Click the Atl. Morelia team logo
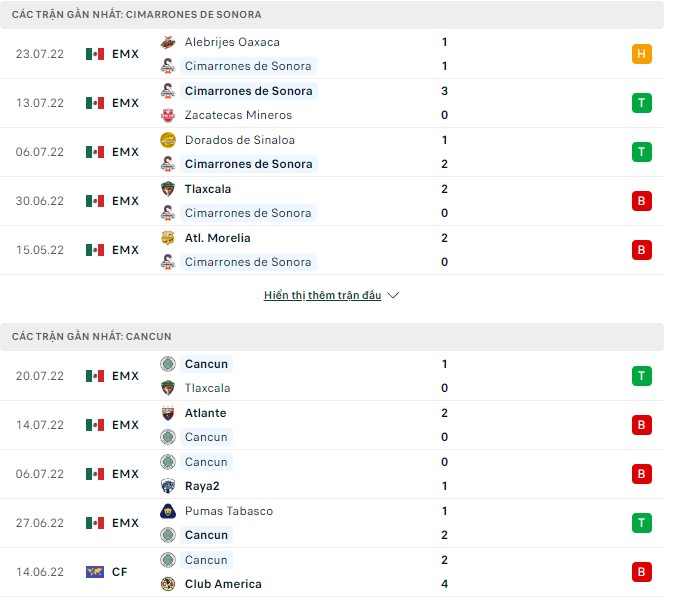This screenshot has height=597, width=673. coord(167,238)
